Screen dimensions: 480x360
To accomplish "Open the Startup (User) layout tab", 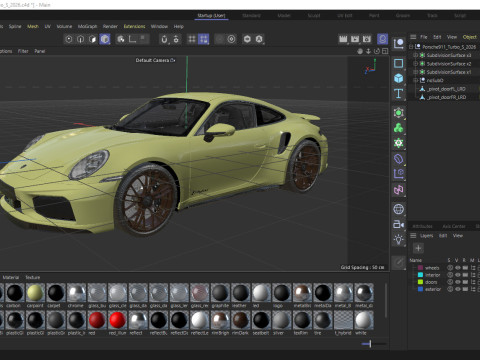I will tap(211, 15).
